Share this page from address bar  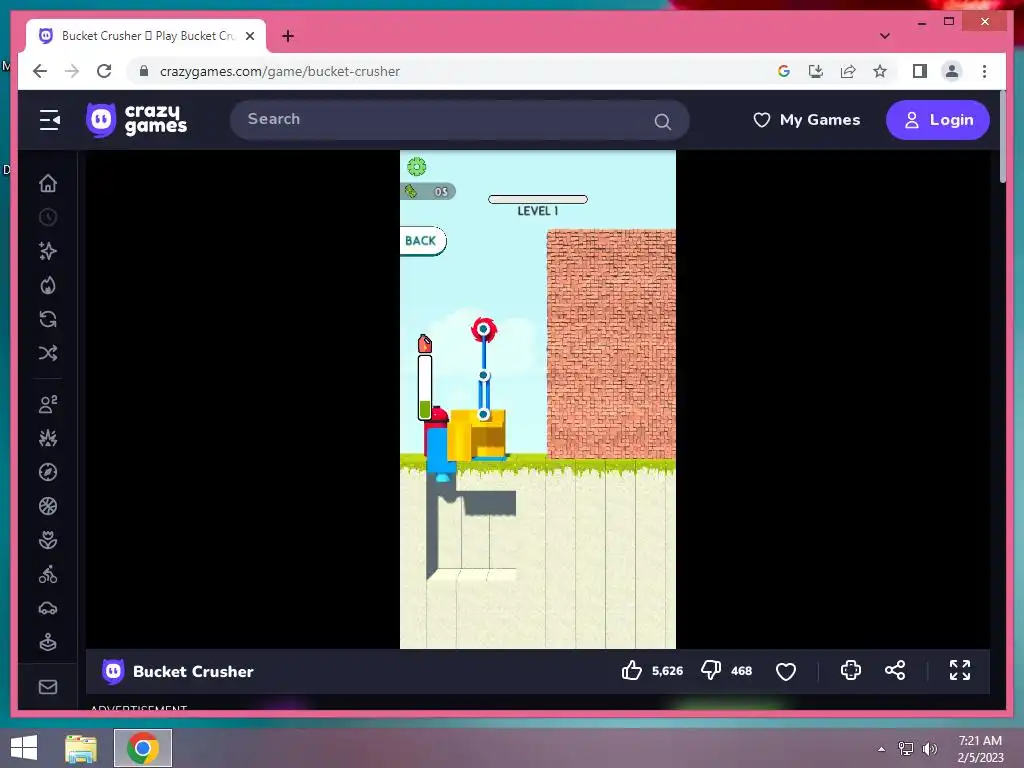tap(848, 71)
